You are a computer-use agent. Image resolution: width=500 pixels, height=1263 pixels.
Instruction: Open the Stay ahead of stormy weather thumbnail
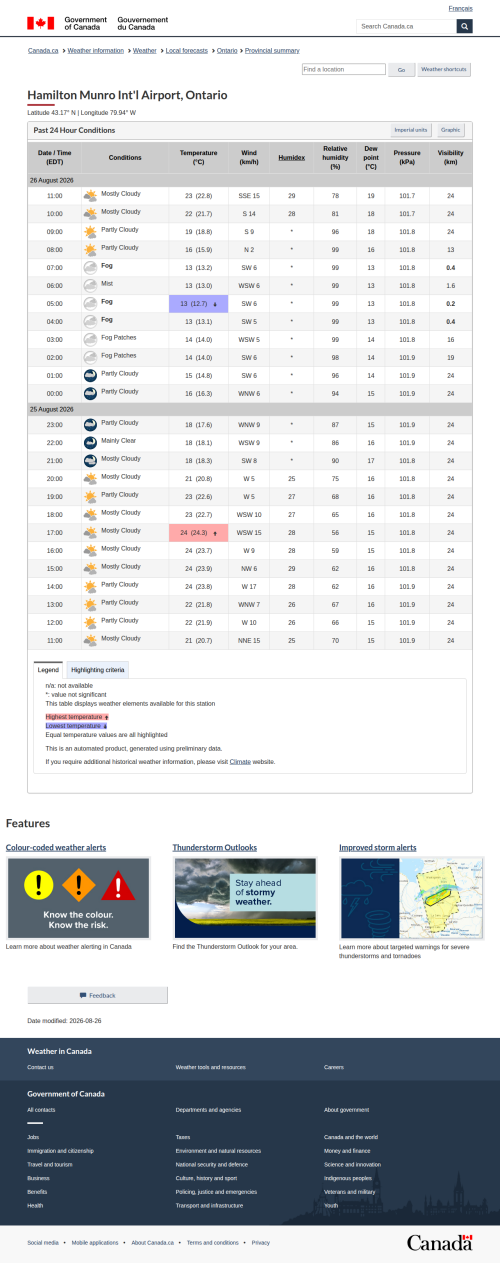pos(245,898)
